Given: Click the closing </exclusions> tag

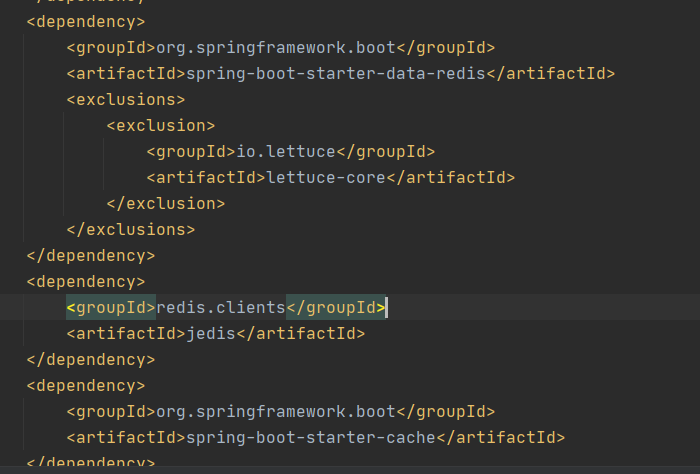Looking at the screenshot, I should pos(131,229).
